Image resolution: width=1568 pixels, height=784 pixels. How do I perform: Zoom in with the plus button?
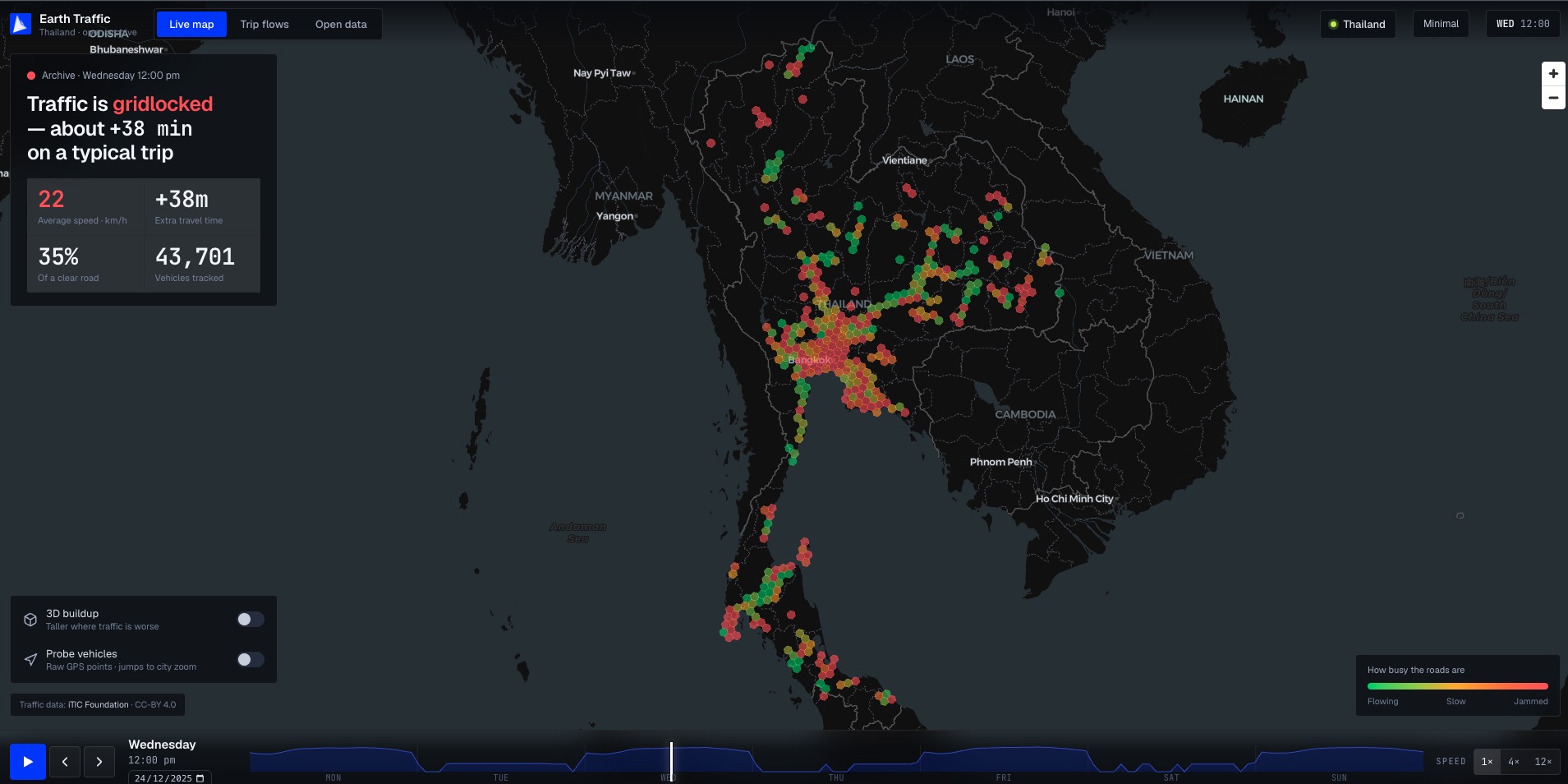click(x=1552, y=73)
